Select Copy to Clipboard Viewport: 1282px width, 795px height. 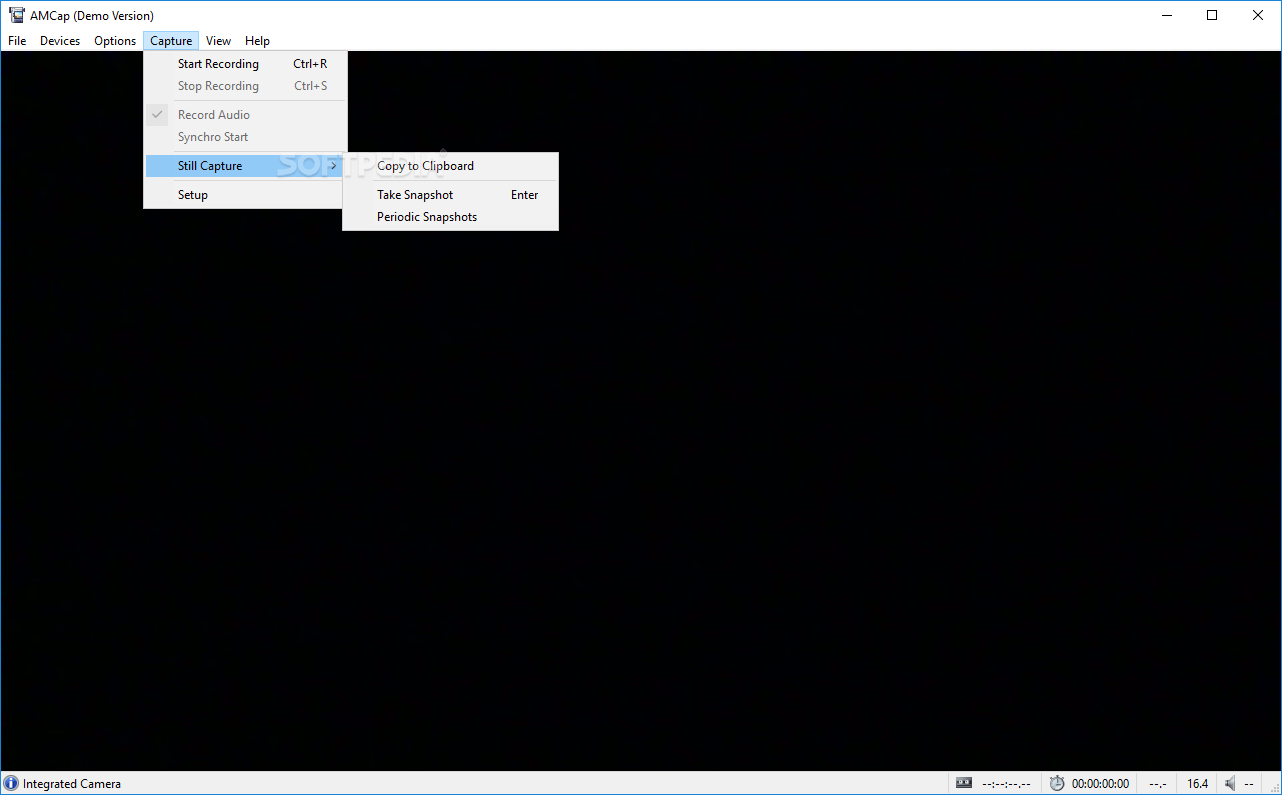[x=424, y=166]
